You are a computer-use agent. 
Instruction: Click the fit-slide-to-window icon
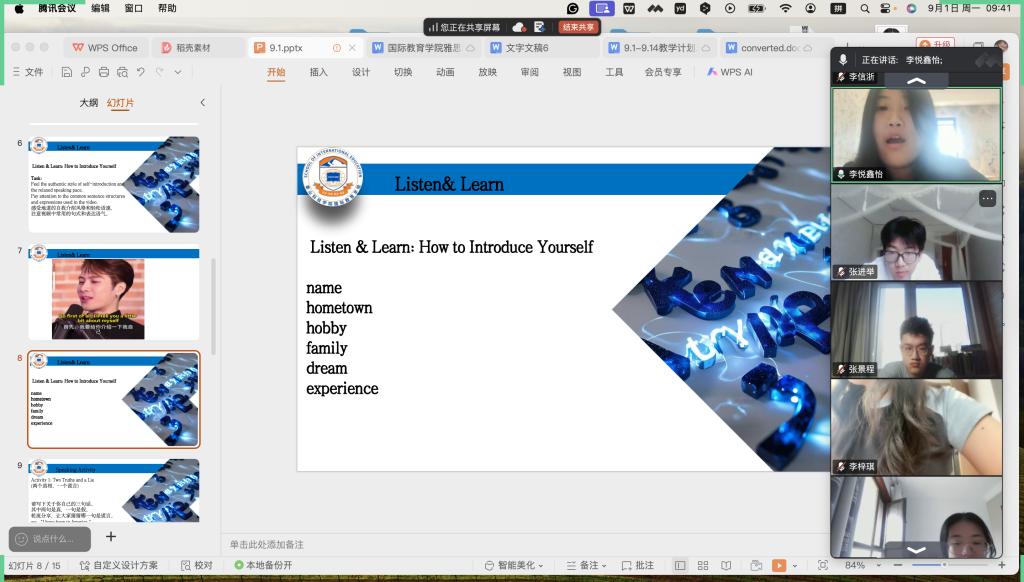(x=823, y=565)
